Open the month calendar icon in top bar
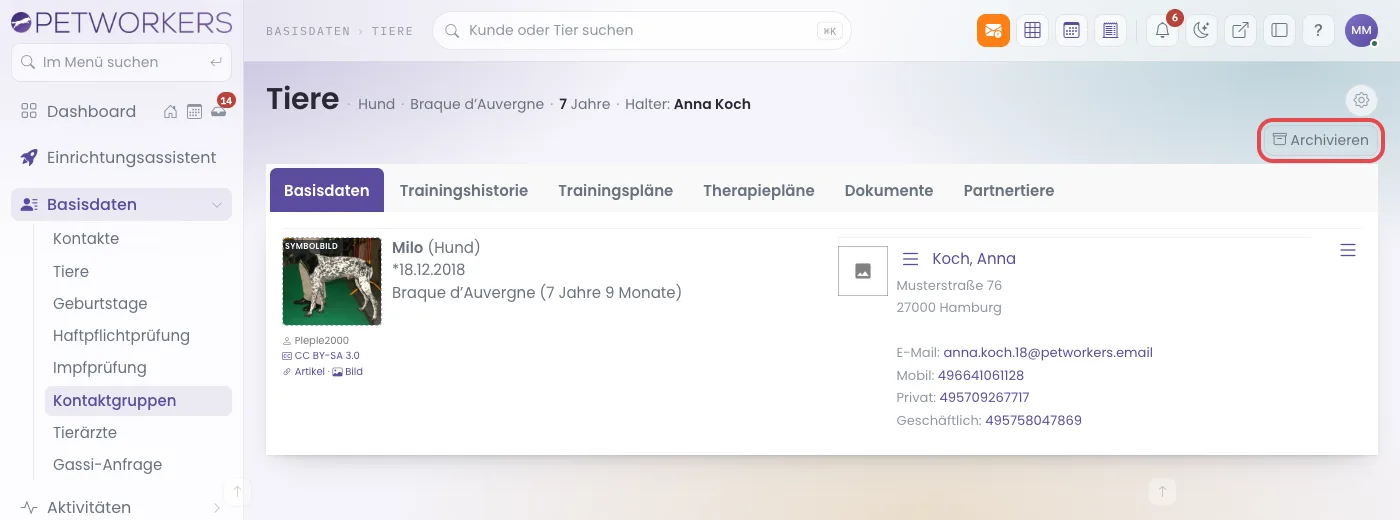The width and height of the screenshot is (1400, 520). [1072, 30]
